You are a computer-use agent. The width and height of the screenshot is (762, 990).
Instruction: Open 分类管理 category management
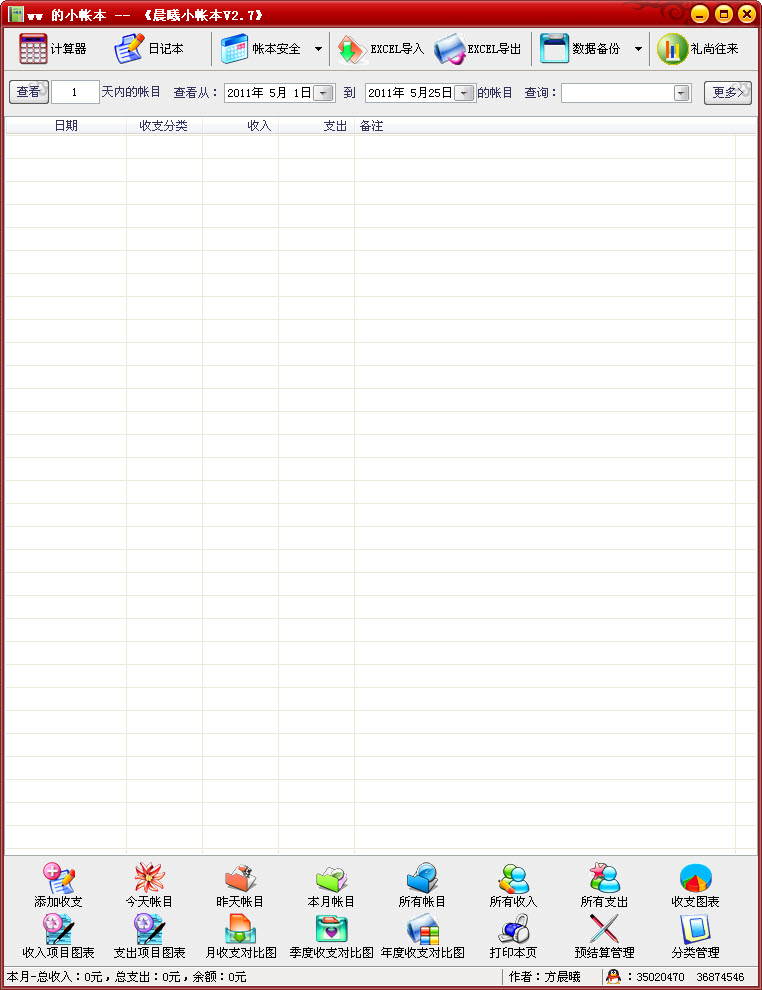[695, 936]
